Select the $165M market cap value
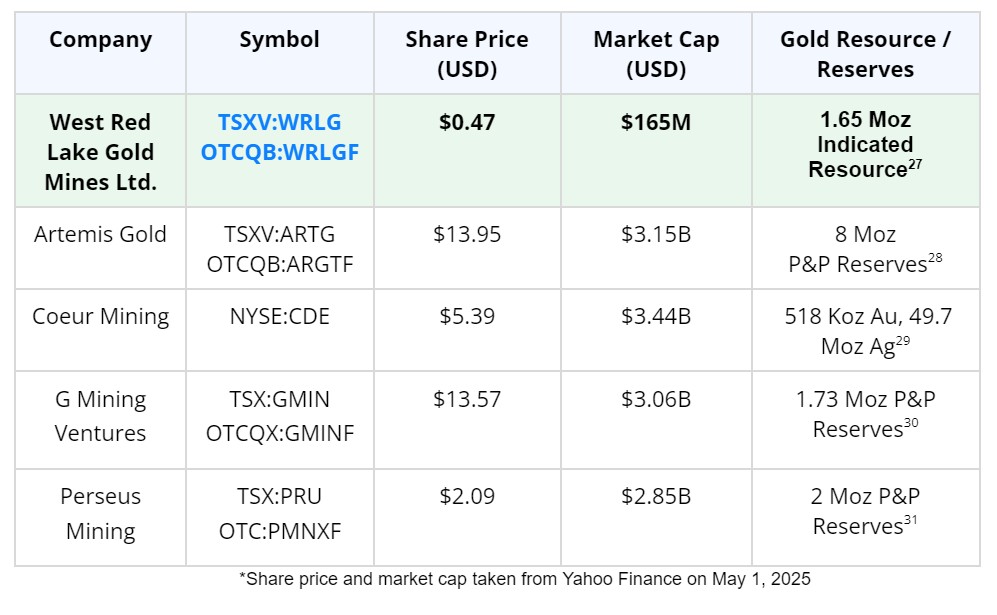The width and height of the screenshot is (997, 615). (x=656, y=122)
